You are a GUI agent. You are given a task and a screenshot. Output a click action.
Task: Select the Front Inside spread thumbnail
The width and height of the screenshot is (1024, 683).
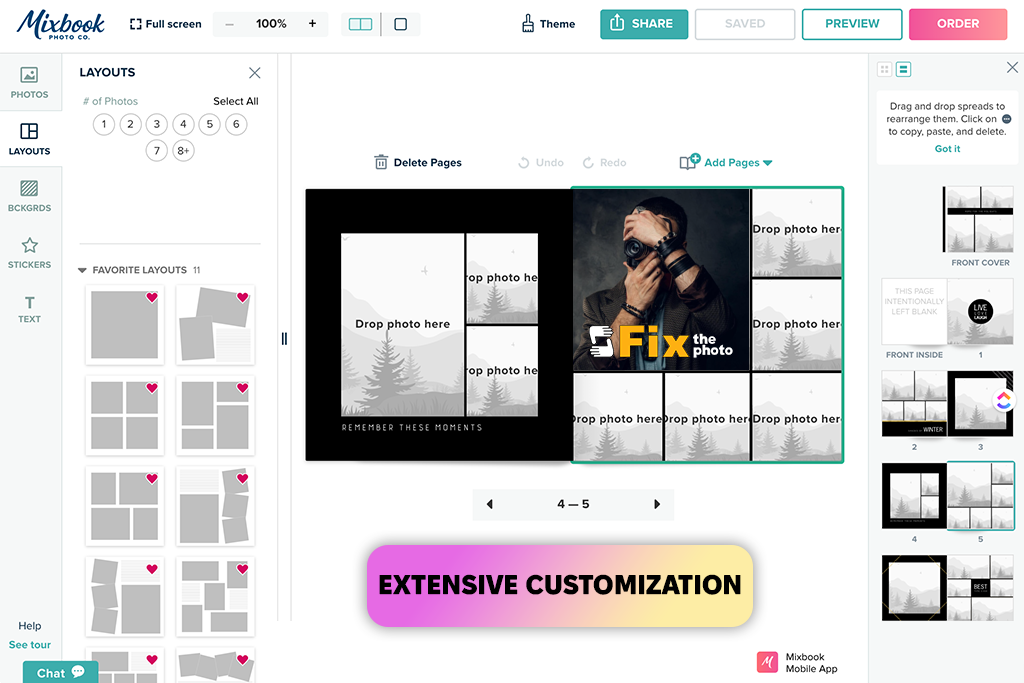coord(947,311)
